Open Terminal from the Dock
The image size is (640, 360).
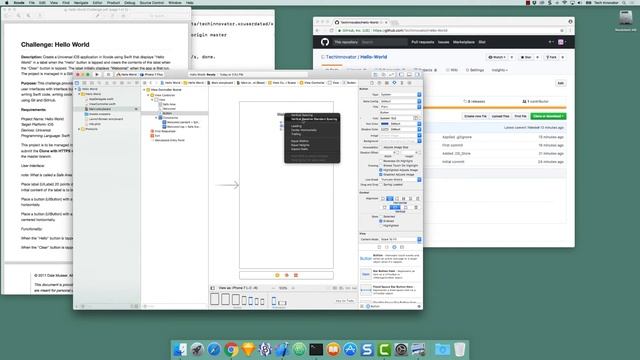(x=316, y=350)
